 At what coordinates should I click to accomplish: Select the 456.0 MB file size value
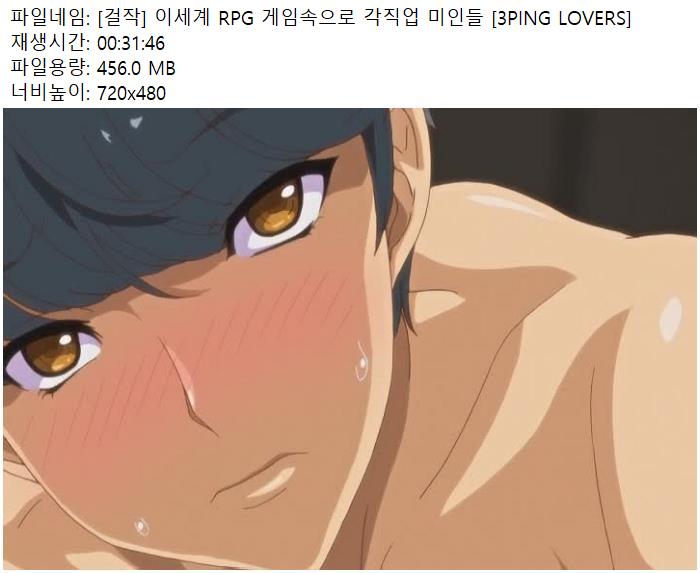pyautogui.click(x=136, y=68)
